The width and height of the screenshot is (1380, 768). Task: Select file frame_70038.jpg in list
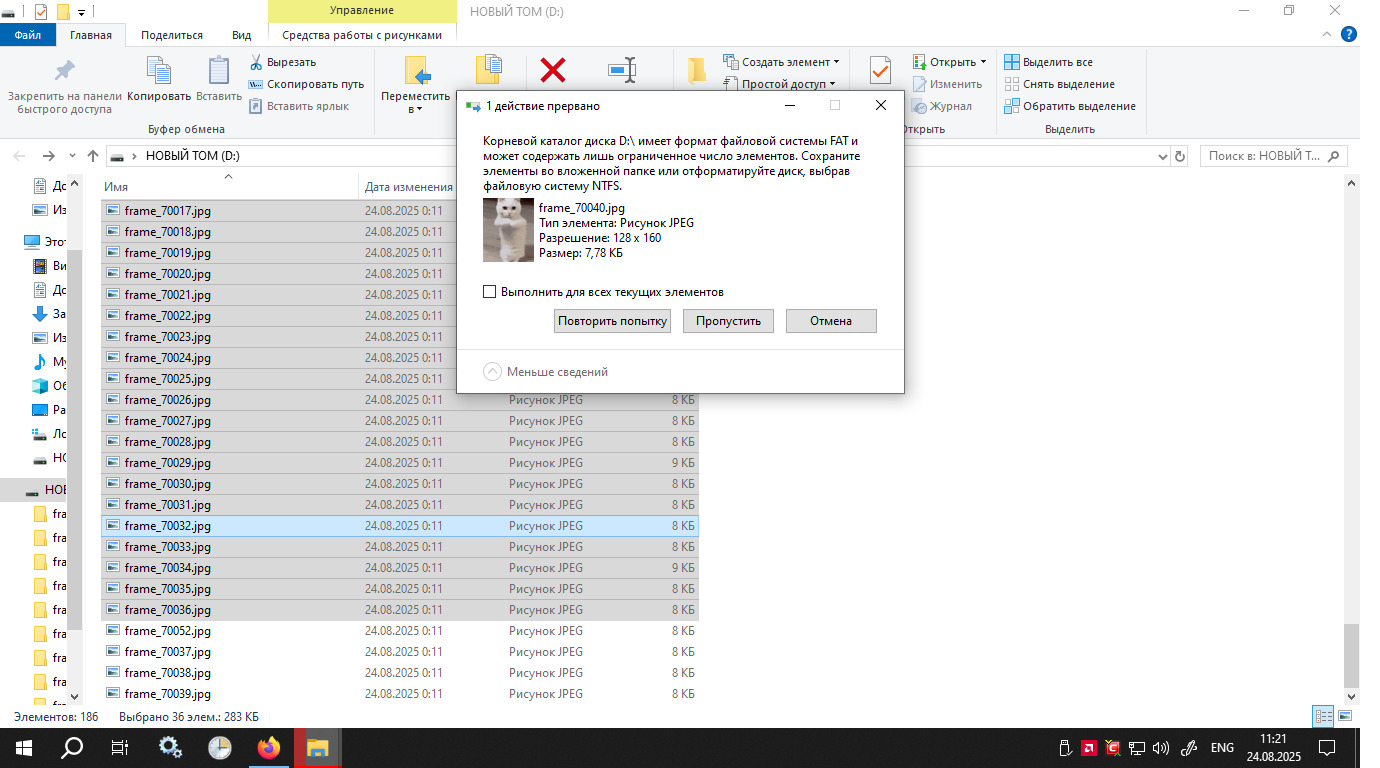coord(167,673)
